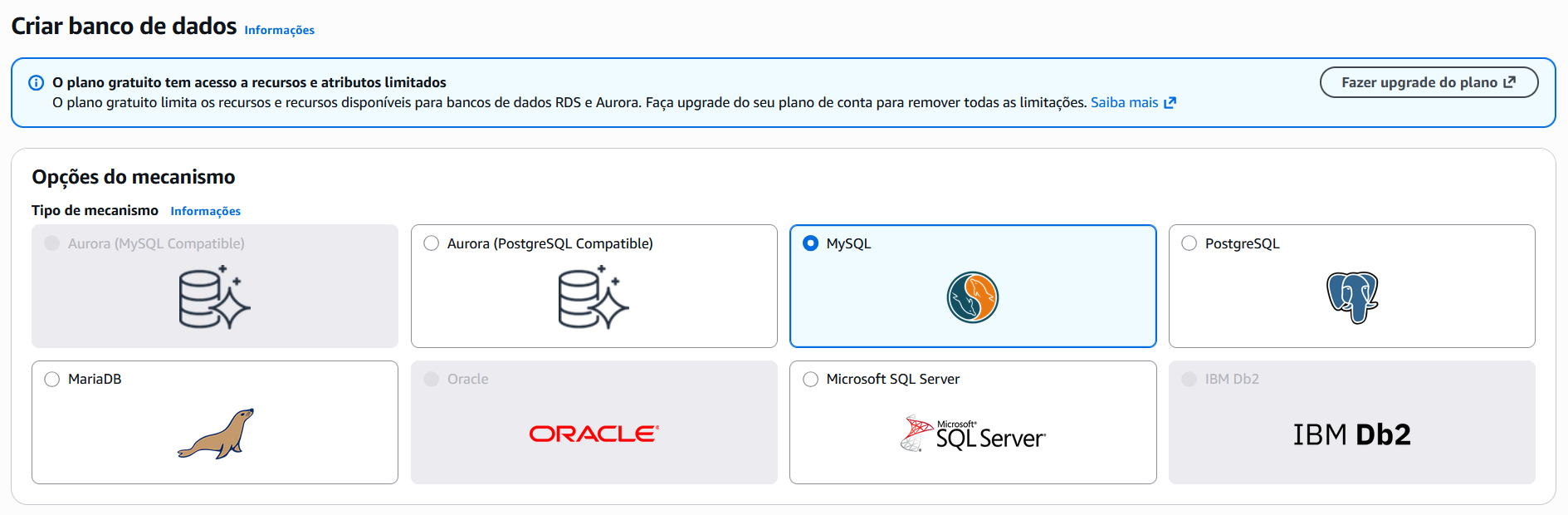
Task: Select the Aurora (PostgreSQL Compatible) radio button
Action: point(432,243)
